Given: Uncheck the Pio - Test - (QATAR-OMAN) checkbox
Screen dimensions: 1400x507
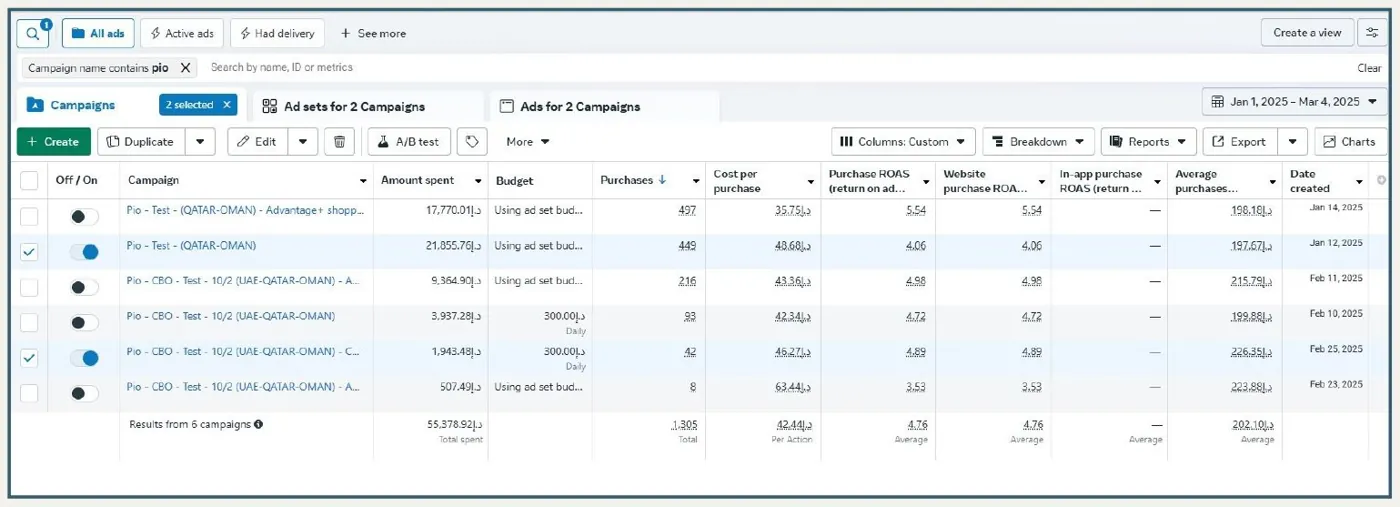Looking at the screenshot, I should [30, 252].
